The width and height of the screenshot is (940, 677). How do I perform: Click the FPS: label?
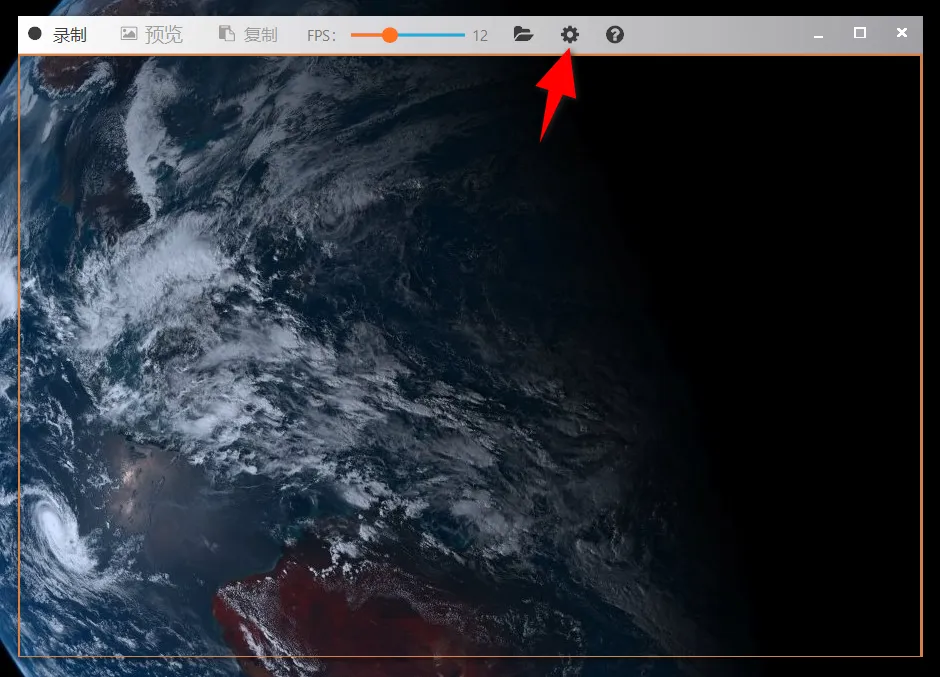coord(321,36)
